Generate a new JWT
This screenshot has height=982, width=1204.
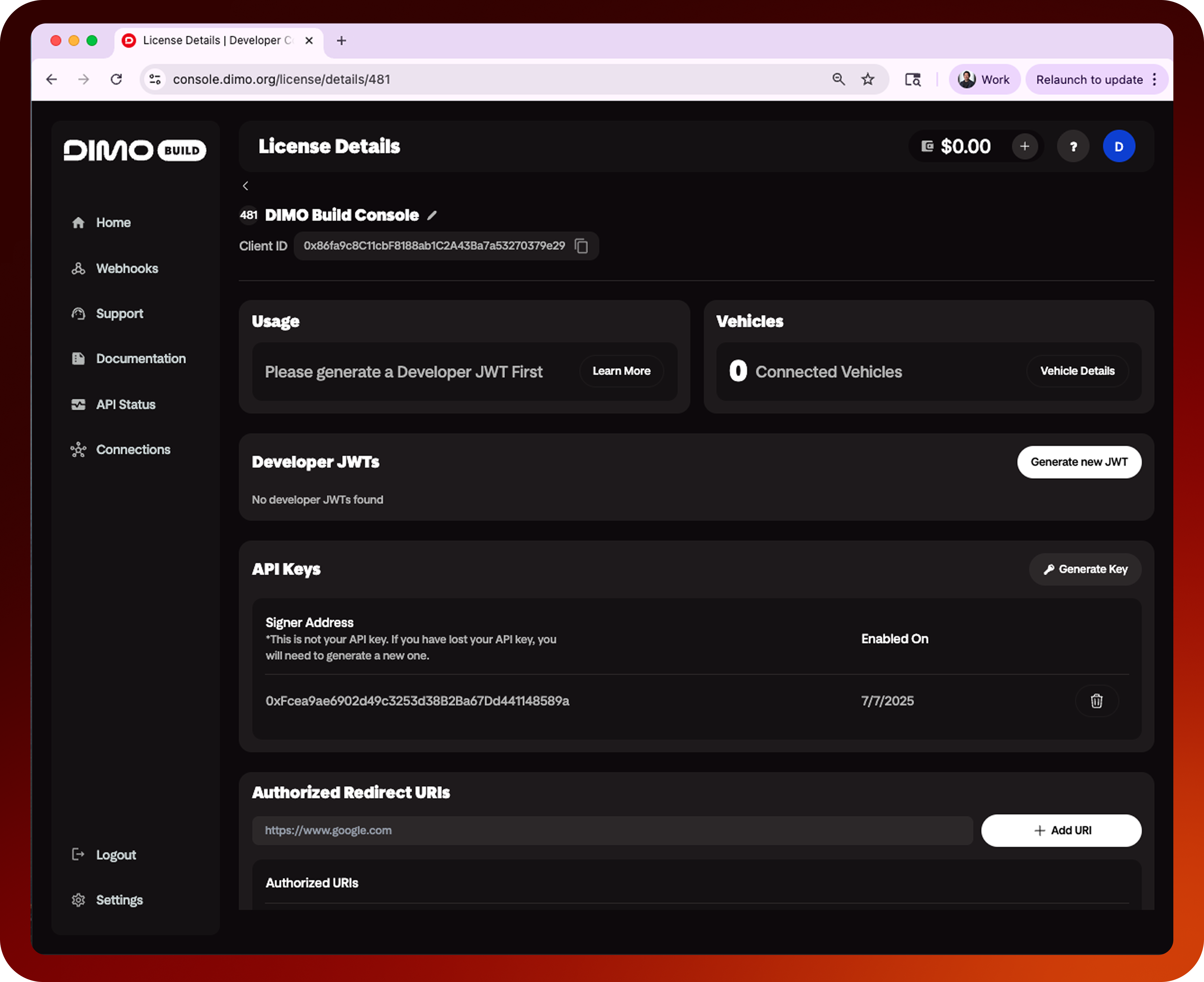[1079, 462]
